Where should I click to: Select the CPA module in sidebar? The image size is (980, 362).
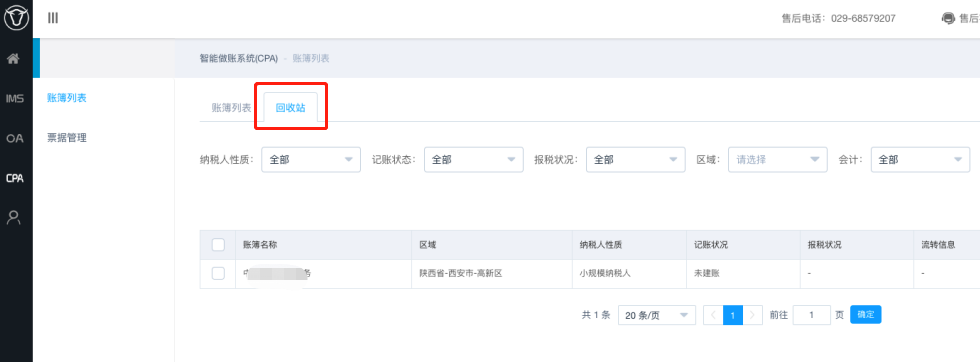pos(14,178)
